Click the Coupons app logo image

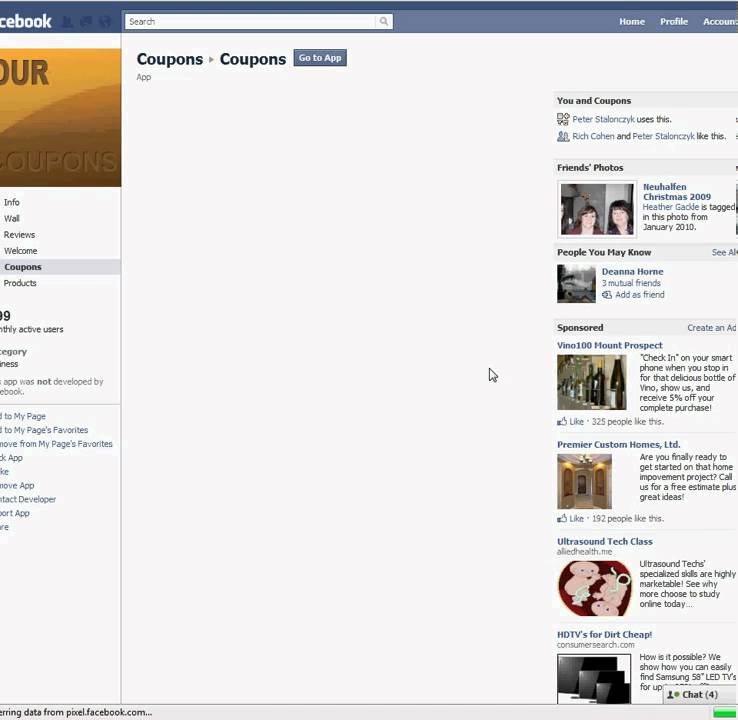click(x=60, y=118)
